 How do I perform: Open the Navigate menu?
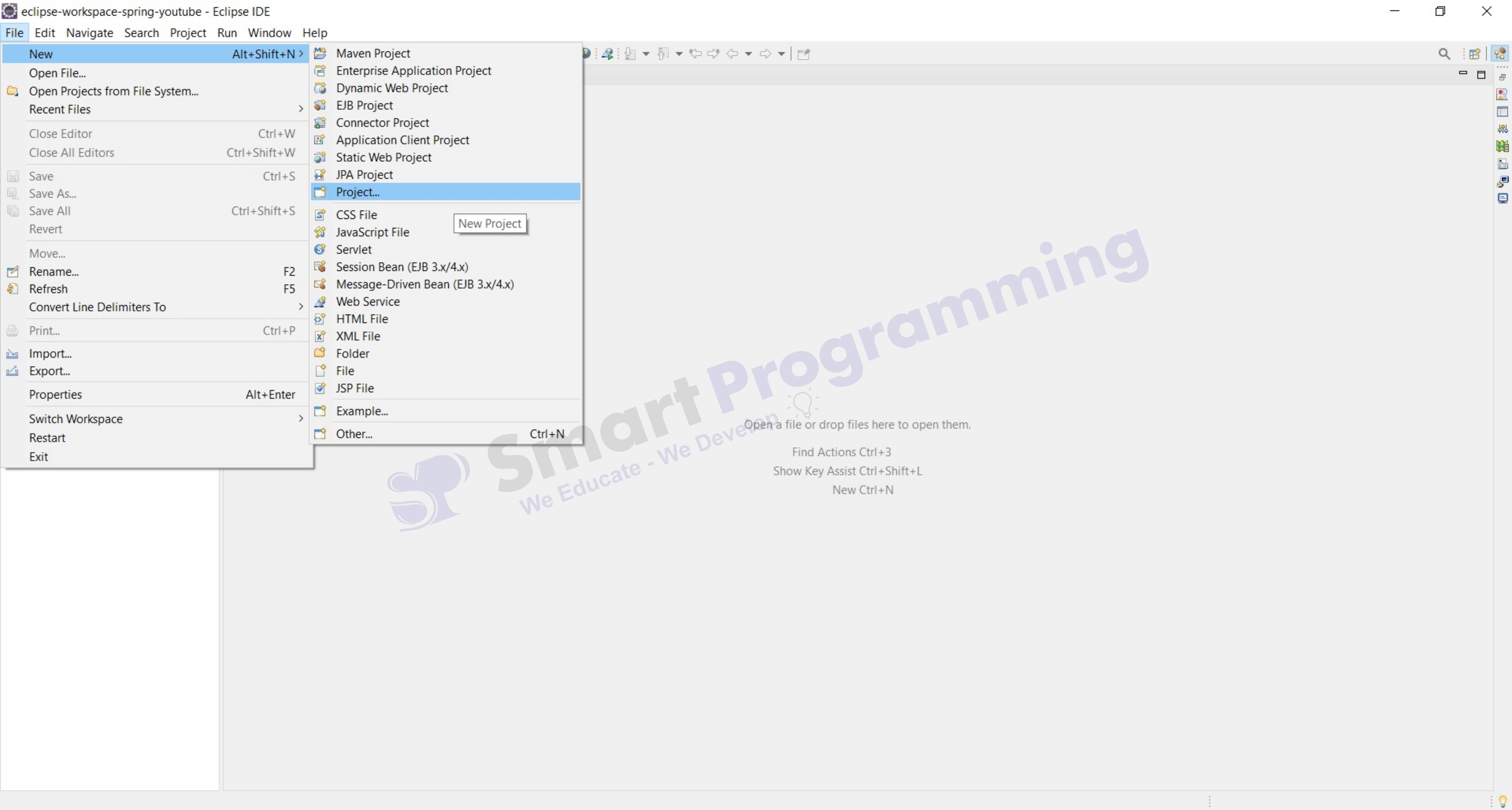[89, 33]
